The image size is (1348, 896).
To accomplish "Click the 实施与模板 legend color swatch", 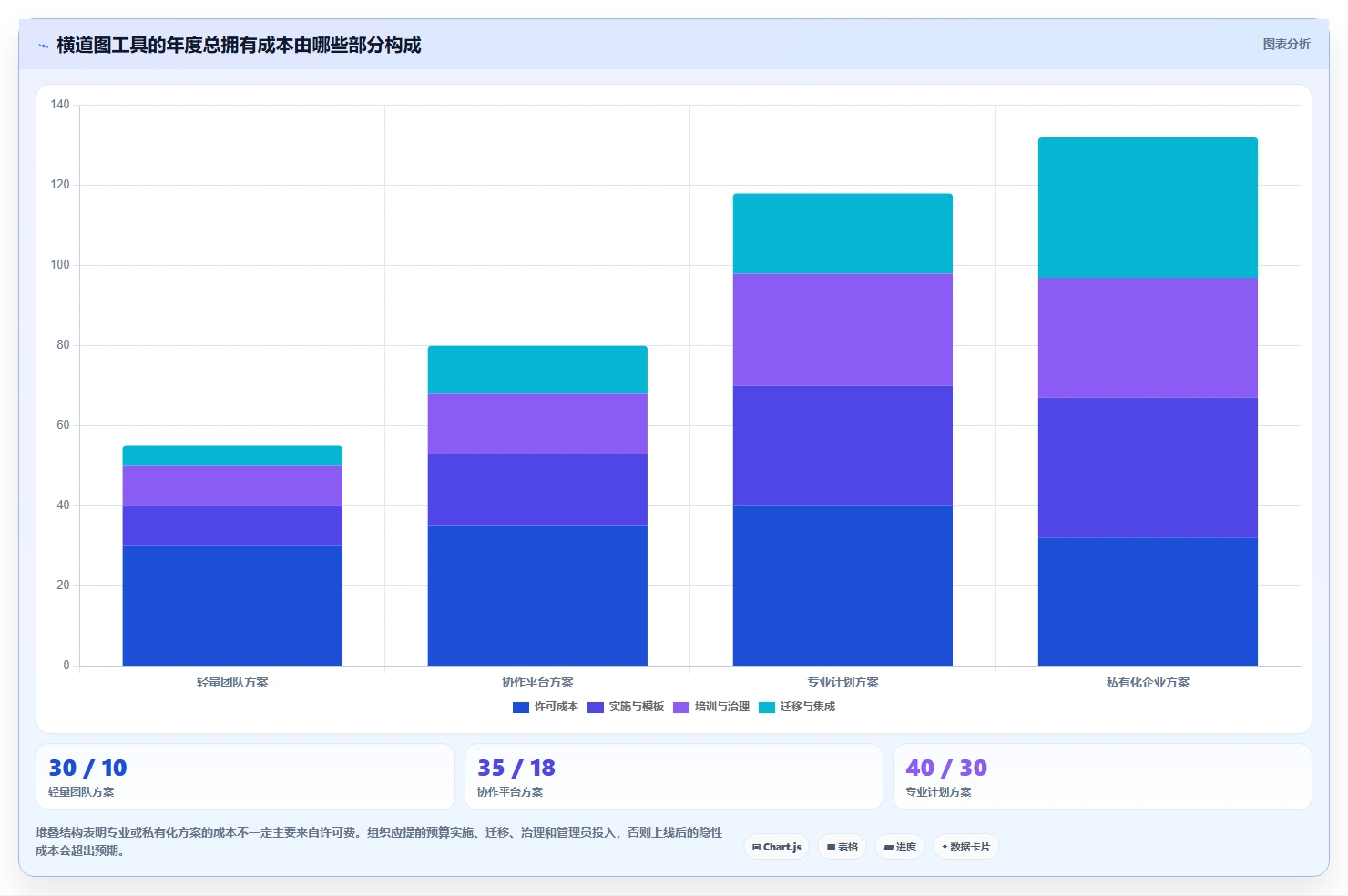I will tap(596, 708).
